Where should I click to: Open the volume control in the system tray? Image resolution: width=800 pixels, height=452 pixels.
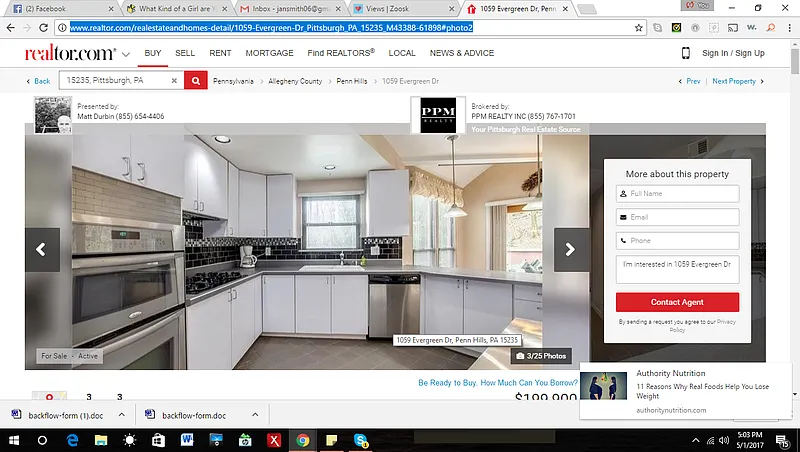coord(723,440)
